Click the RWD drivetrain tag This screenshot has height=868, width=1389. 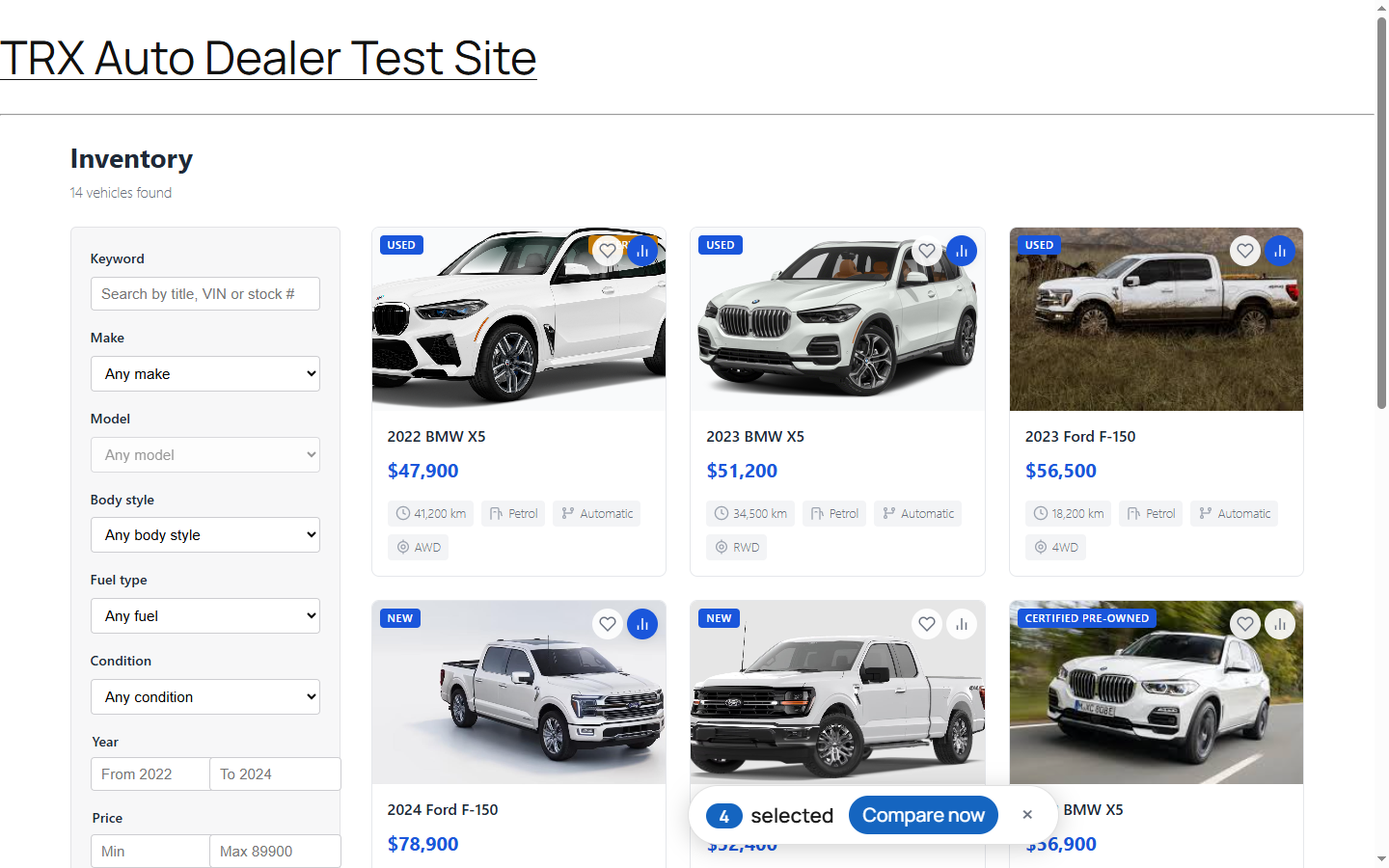(737, 548)
